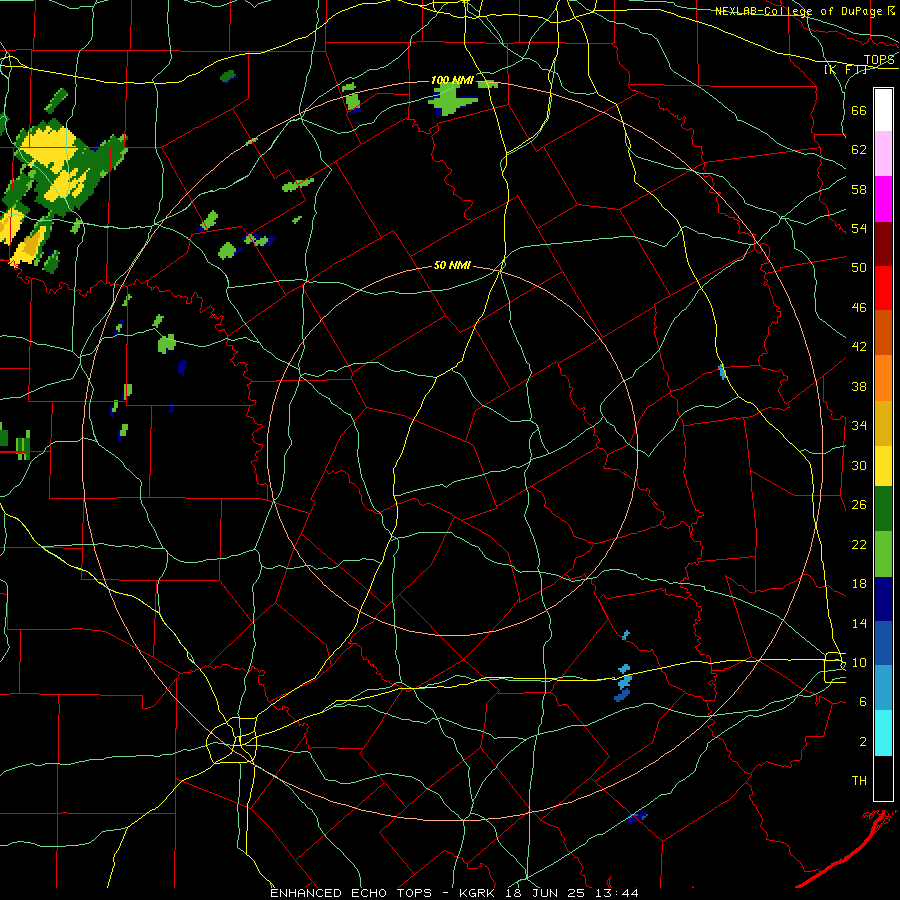
Task: Select the maroon legend color block
Action: pyautogui.click(x=883, y=243)
